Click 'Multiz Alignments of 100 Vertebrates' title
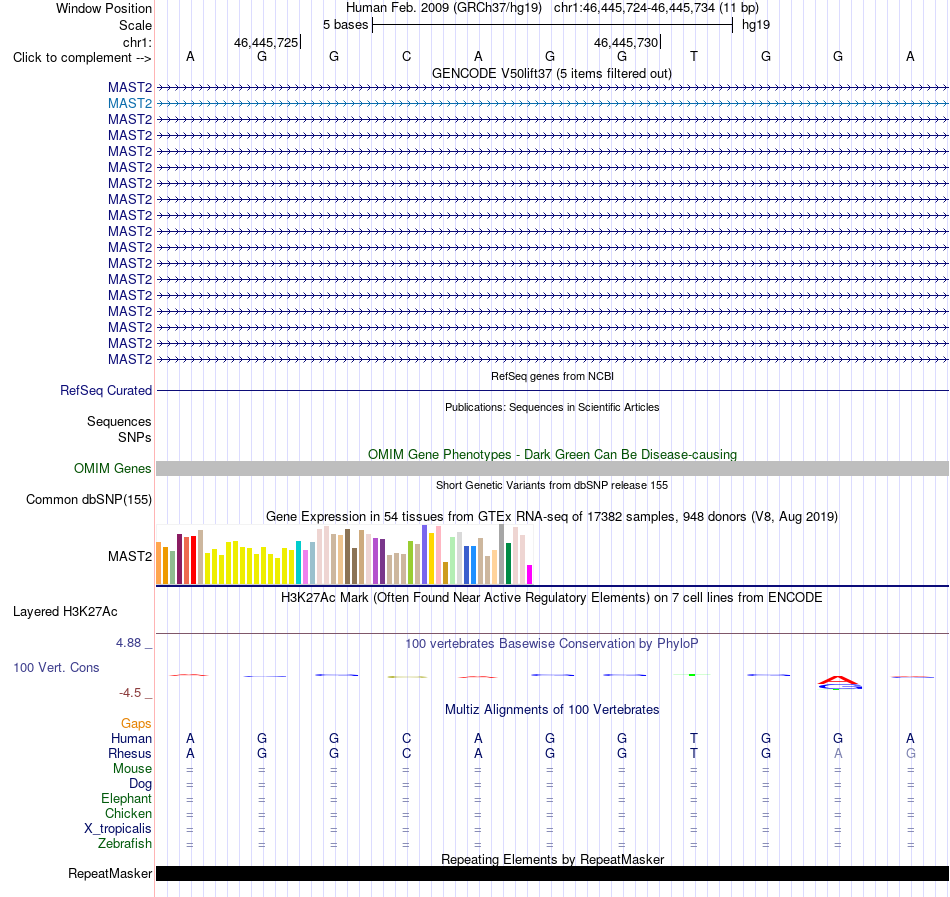Viewport: 950px width, 897px height. 552,709
